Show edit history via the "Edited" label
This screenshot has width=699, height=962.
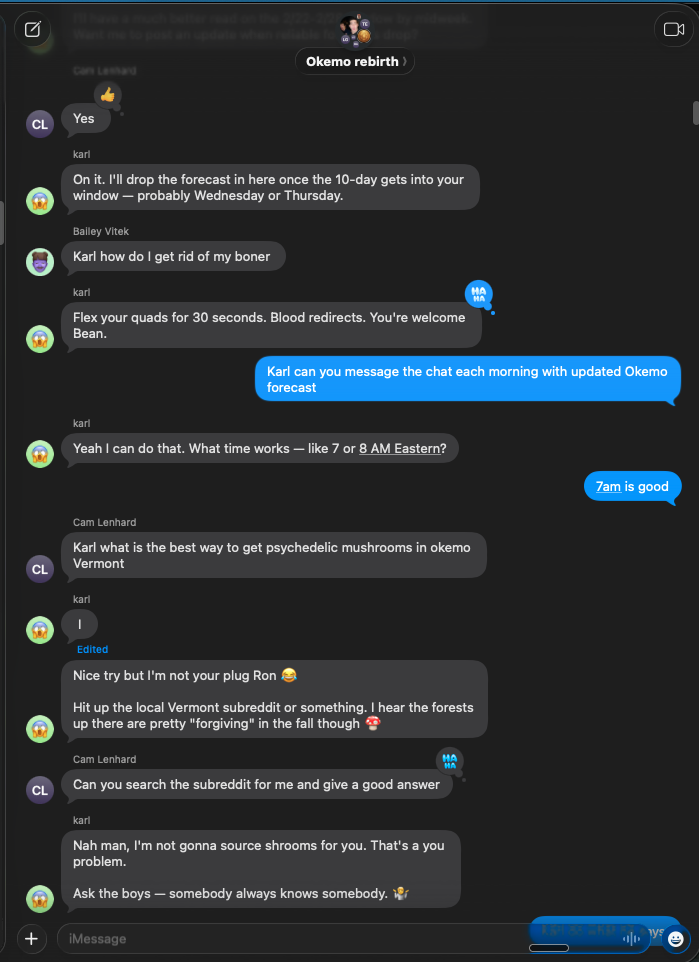[x=92, y=649]
